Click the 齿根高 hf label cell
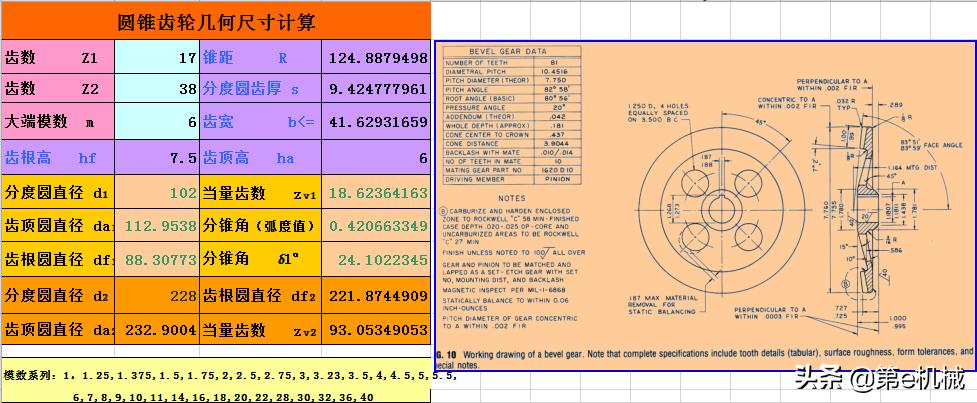Image resolution: width=977 pixels, height=403 pixels. [x=58, y=158]
